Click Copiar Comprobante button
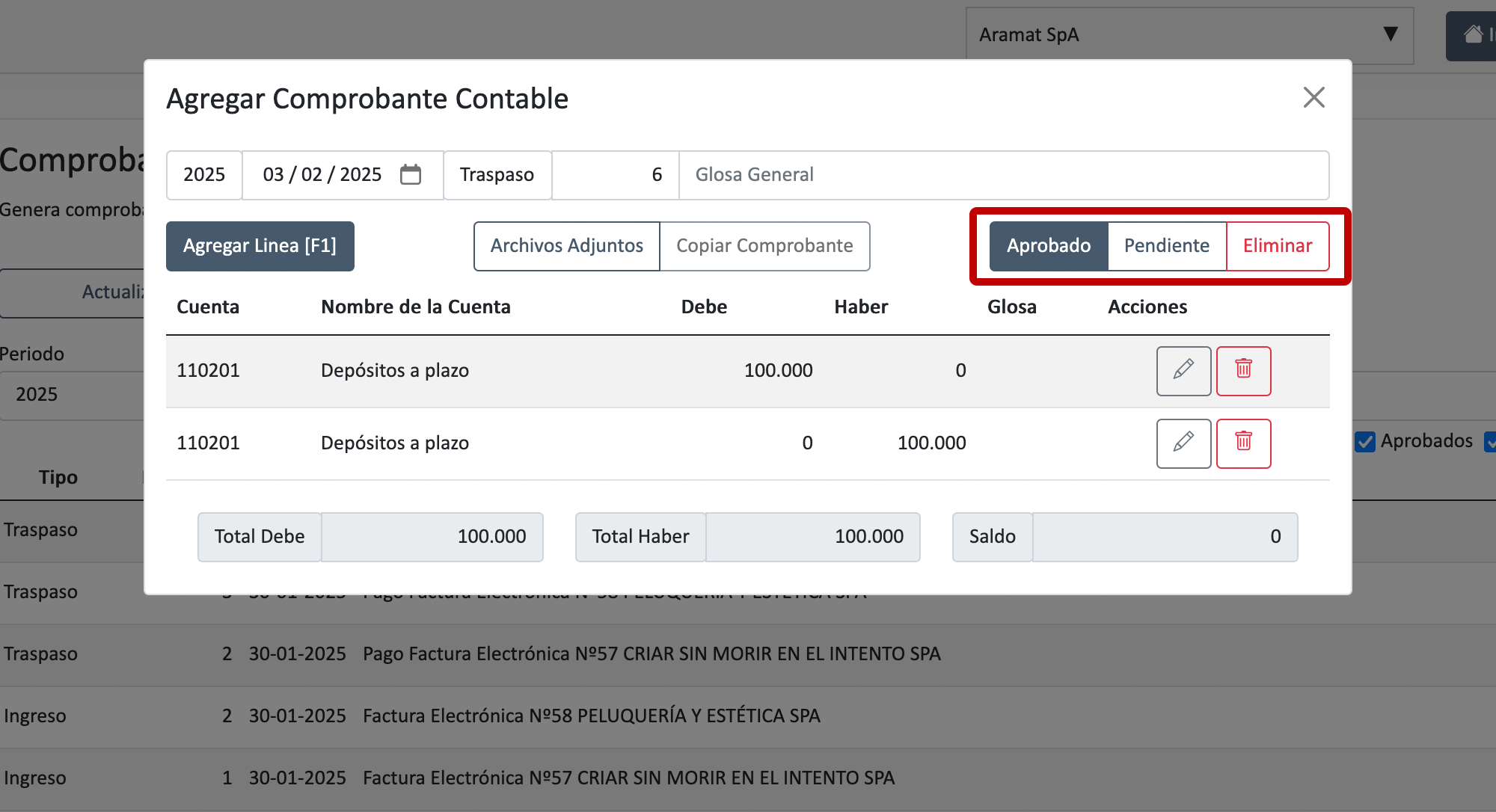1496x812 pixels. click(x=764, y=246)
